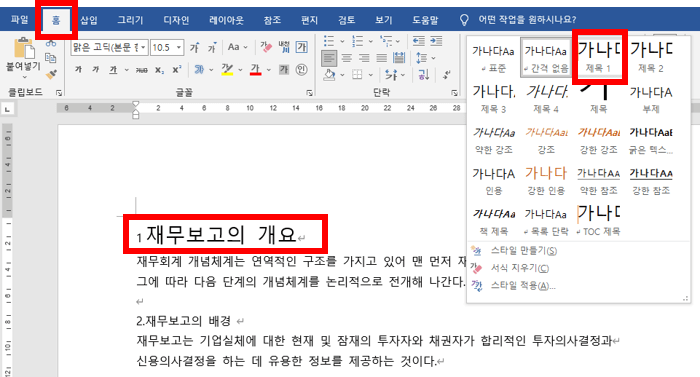Viewport: 700px width, 377px height.
Task: Click 스타일 적용(A)... in styles menu
Action: click(x=523, y=285)
